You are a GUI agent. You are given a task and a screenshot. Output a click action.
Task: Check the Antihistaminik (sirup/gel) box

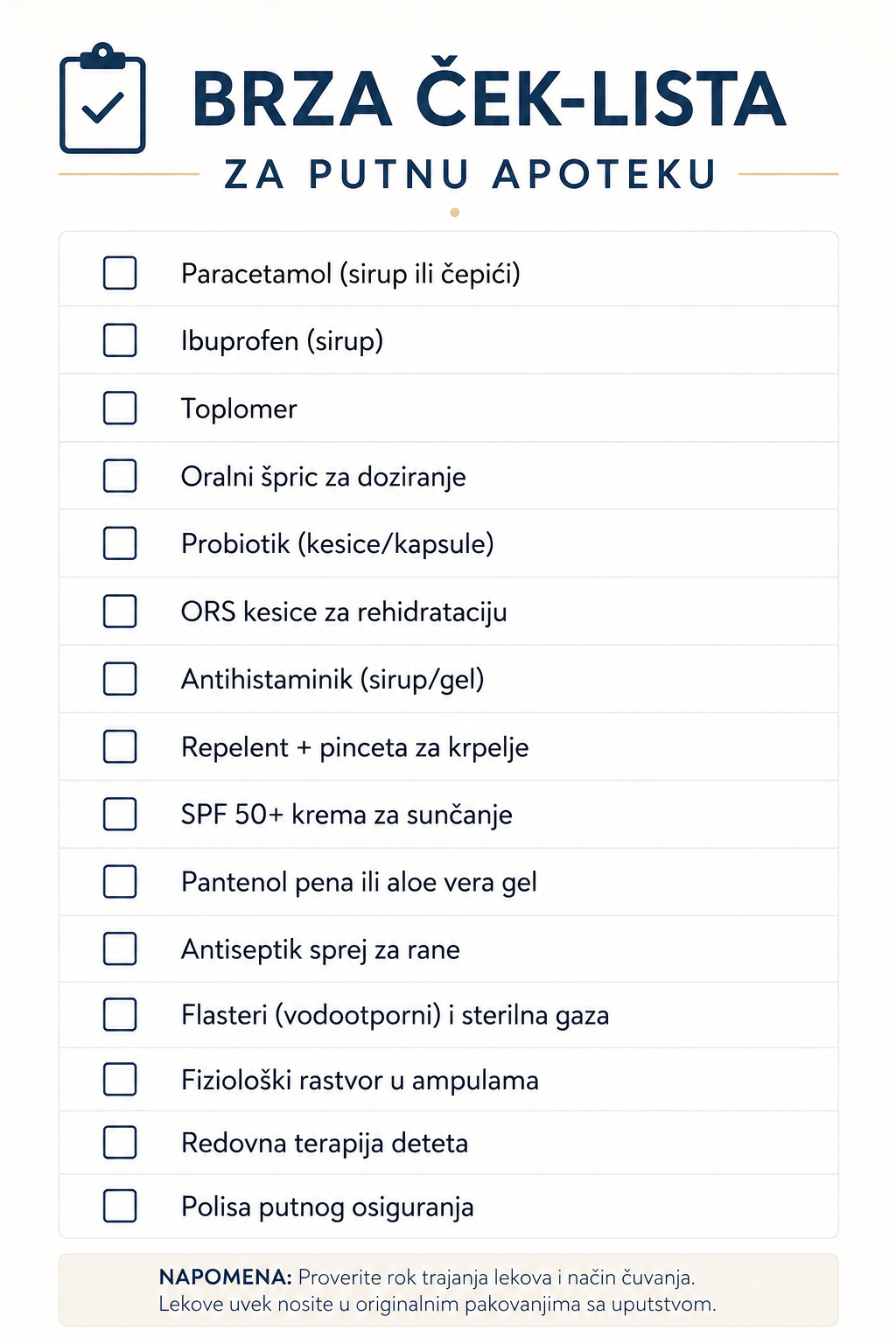click(120, 679)
